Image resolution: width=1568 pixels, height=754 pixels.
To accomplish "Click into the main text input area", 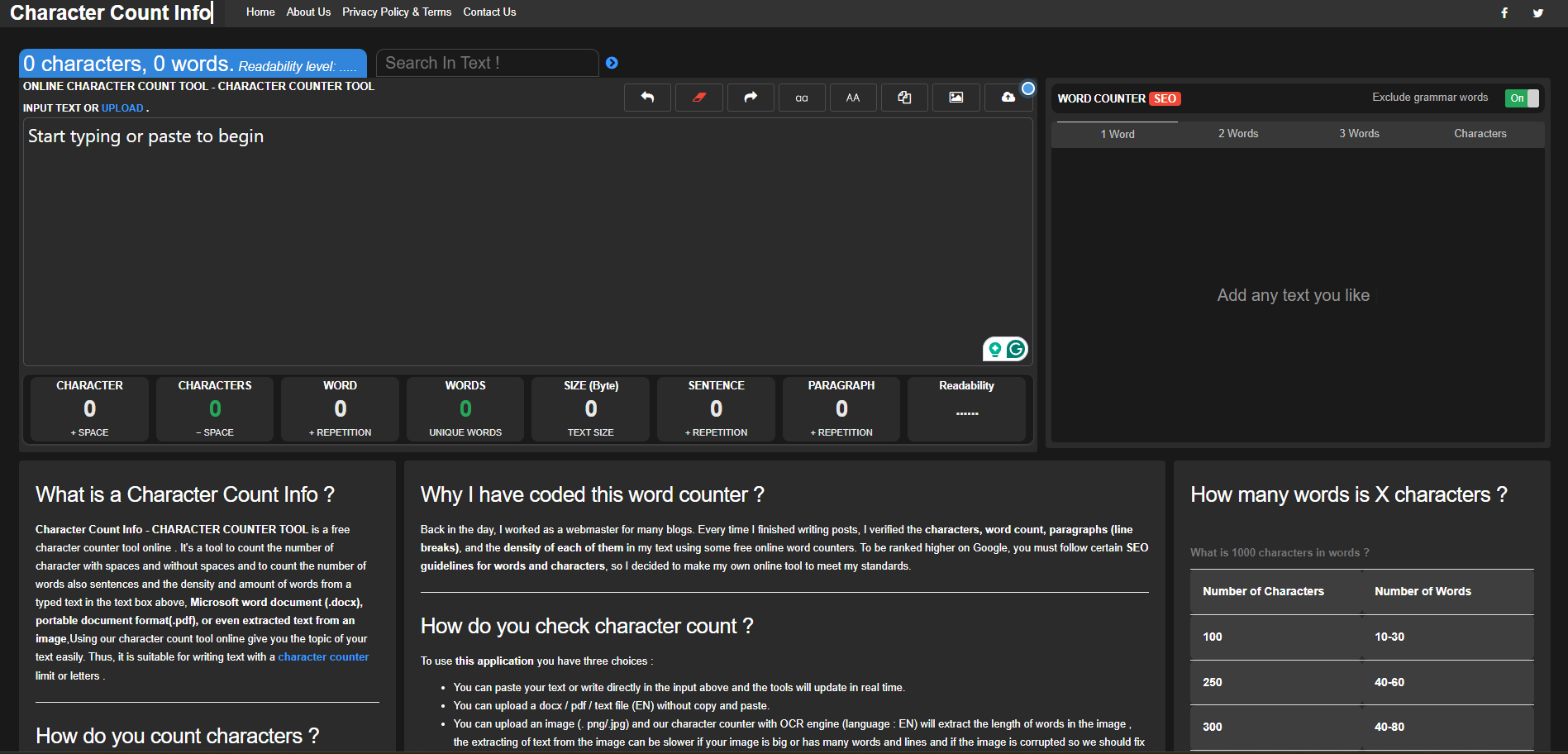I will click(527, 242).
